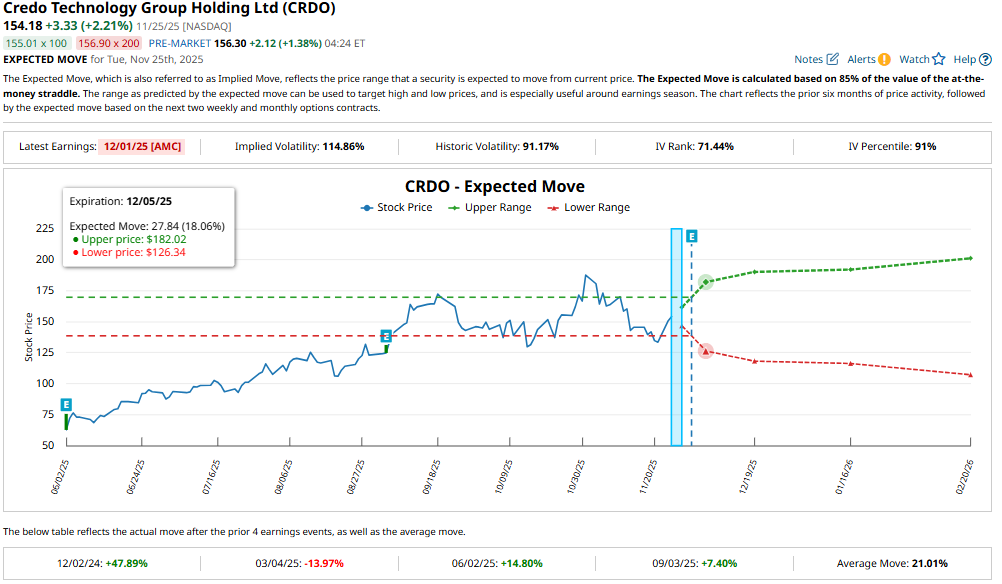Click the lower range point at 01/16/26
The width and height of the screenshot is (1002, 584).
click(850, 364)
